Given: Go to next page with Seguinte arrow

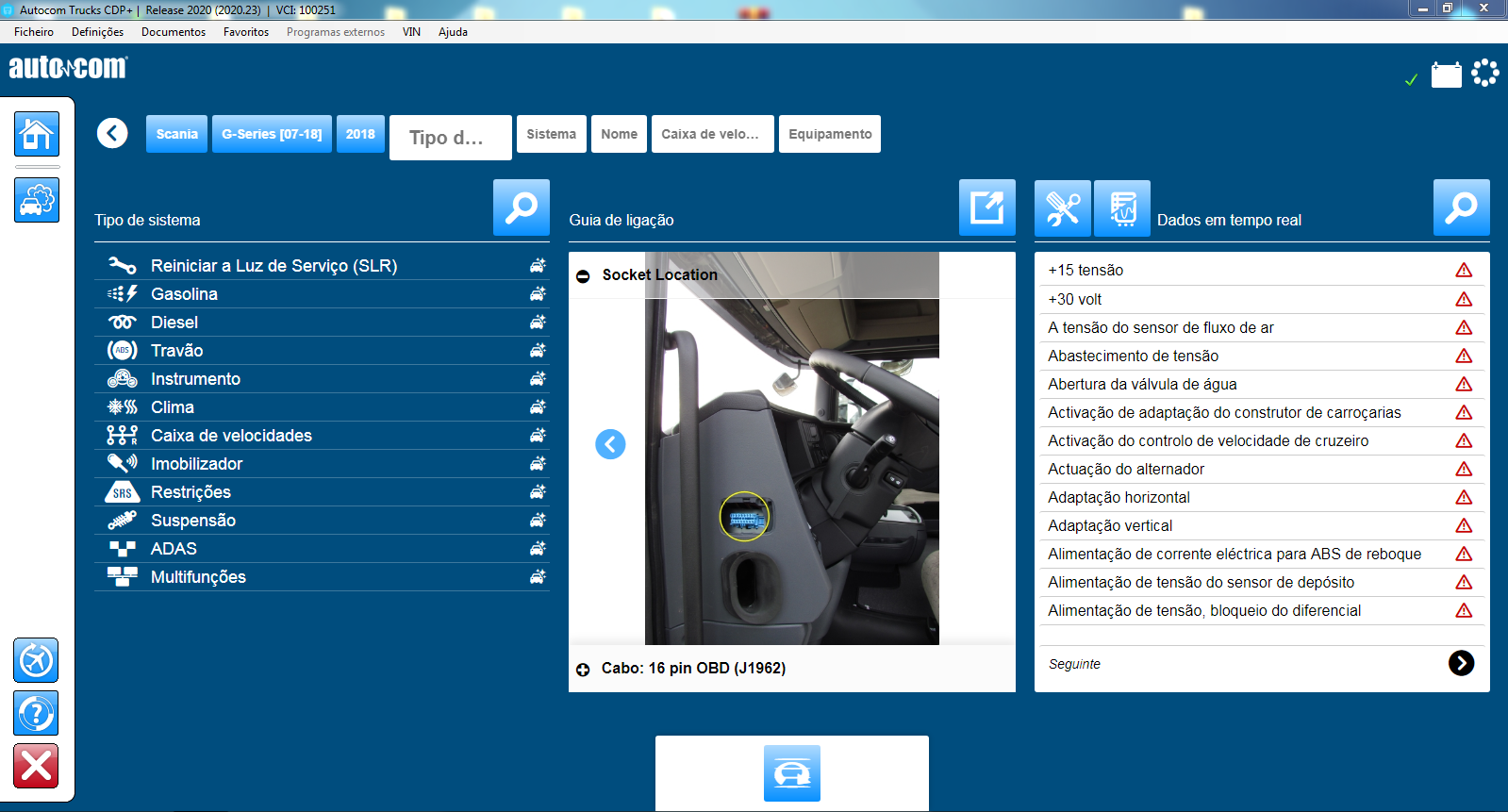Looking at the screenshot, I should tap(1461, 663).
